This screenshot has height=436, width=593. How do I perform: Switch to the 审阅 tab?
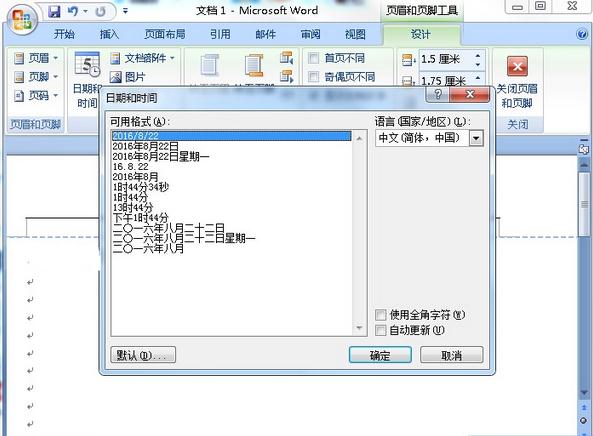pyautogui.click(x=310, y=34)
